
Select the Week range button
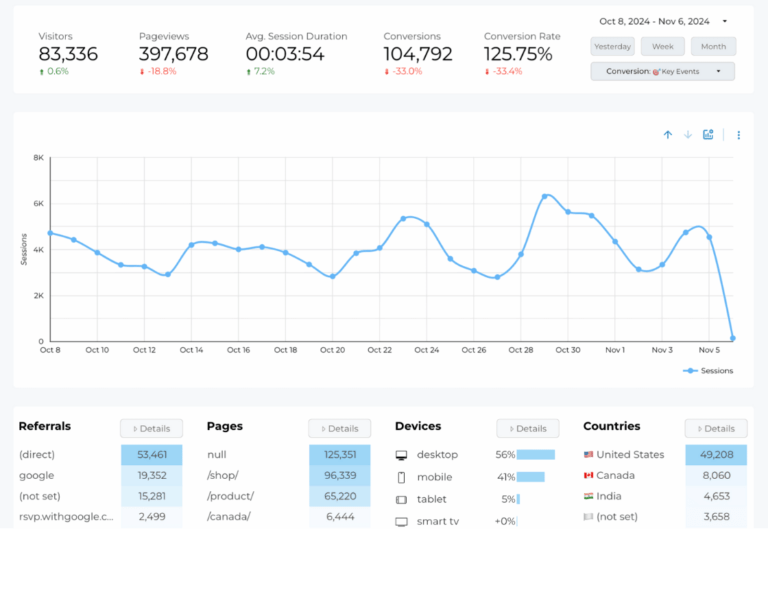(663, 47)
